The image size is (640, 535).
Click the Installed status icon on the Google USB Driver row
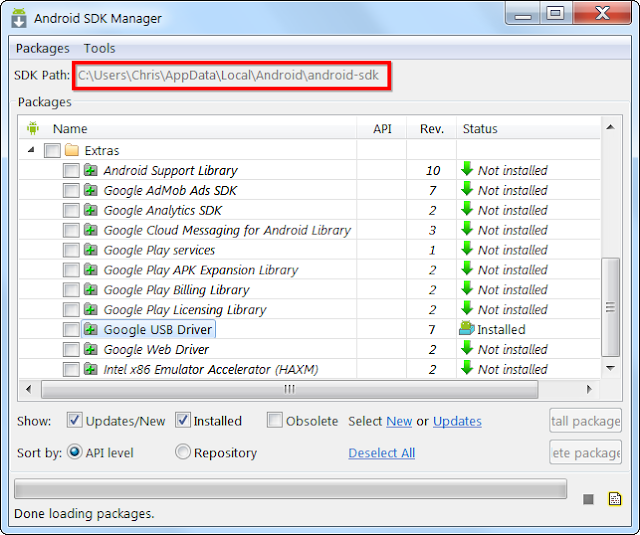tap(467, 328)
